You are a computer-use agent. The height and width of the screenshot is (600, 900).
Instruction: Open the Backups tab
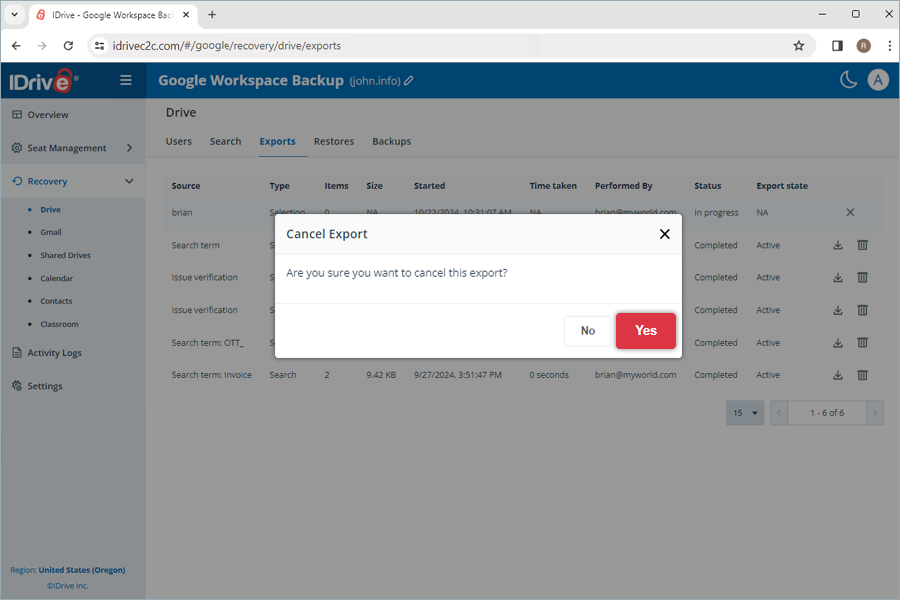(x=391, y=141)
